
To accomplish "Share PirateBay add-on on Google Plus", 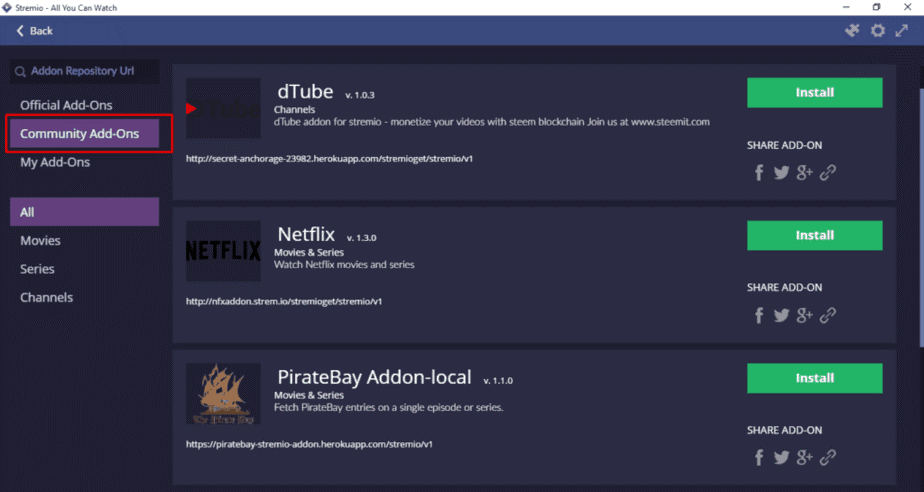I will [804, 458].
